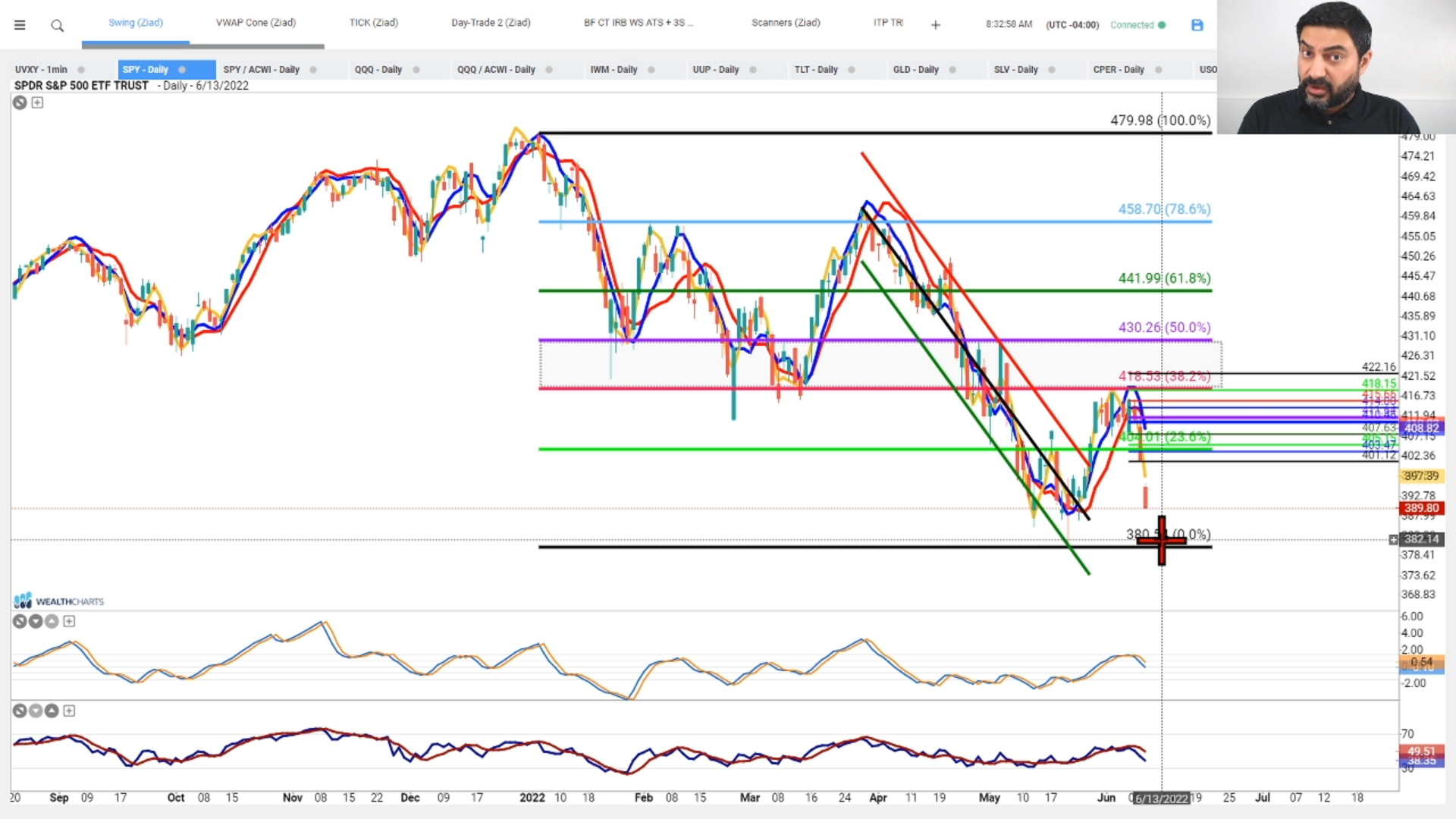
Task: Select GLD - Daily chart tab
Action: coord(915,70)
